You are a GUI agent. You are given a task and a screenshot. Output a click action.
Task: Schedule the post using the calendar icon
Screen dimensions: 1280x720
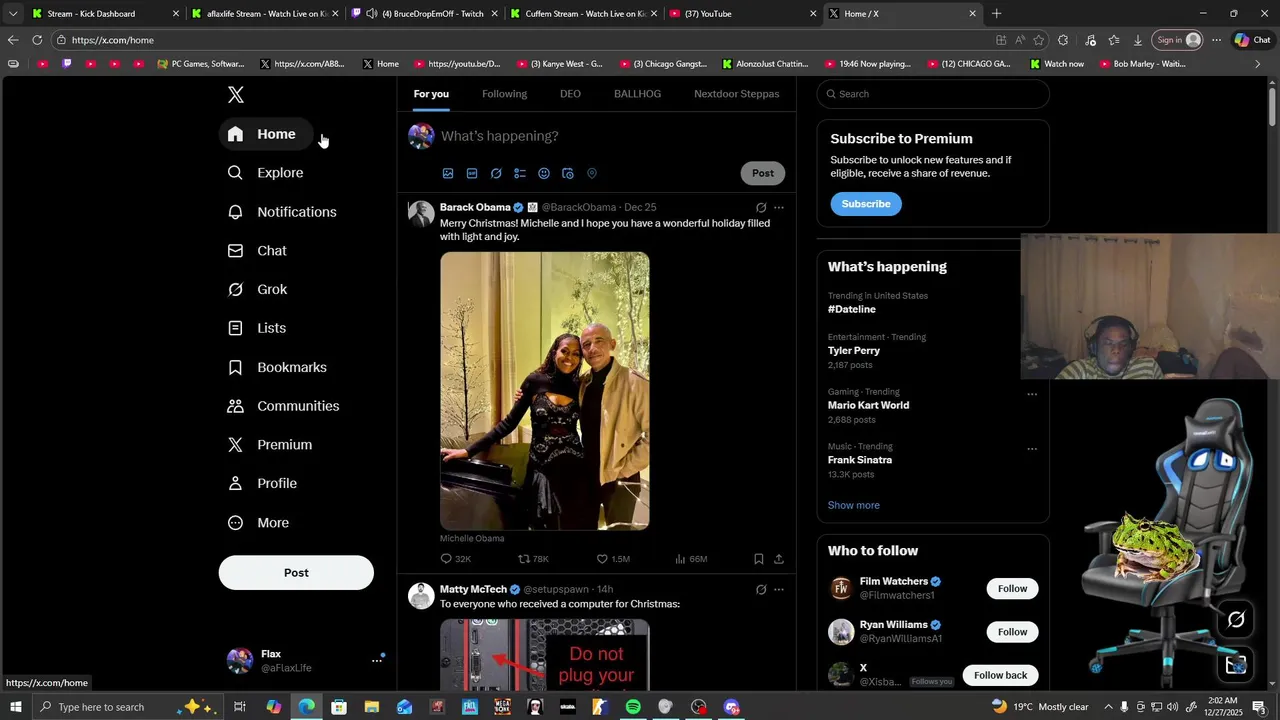568,173
